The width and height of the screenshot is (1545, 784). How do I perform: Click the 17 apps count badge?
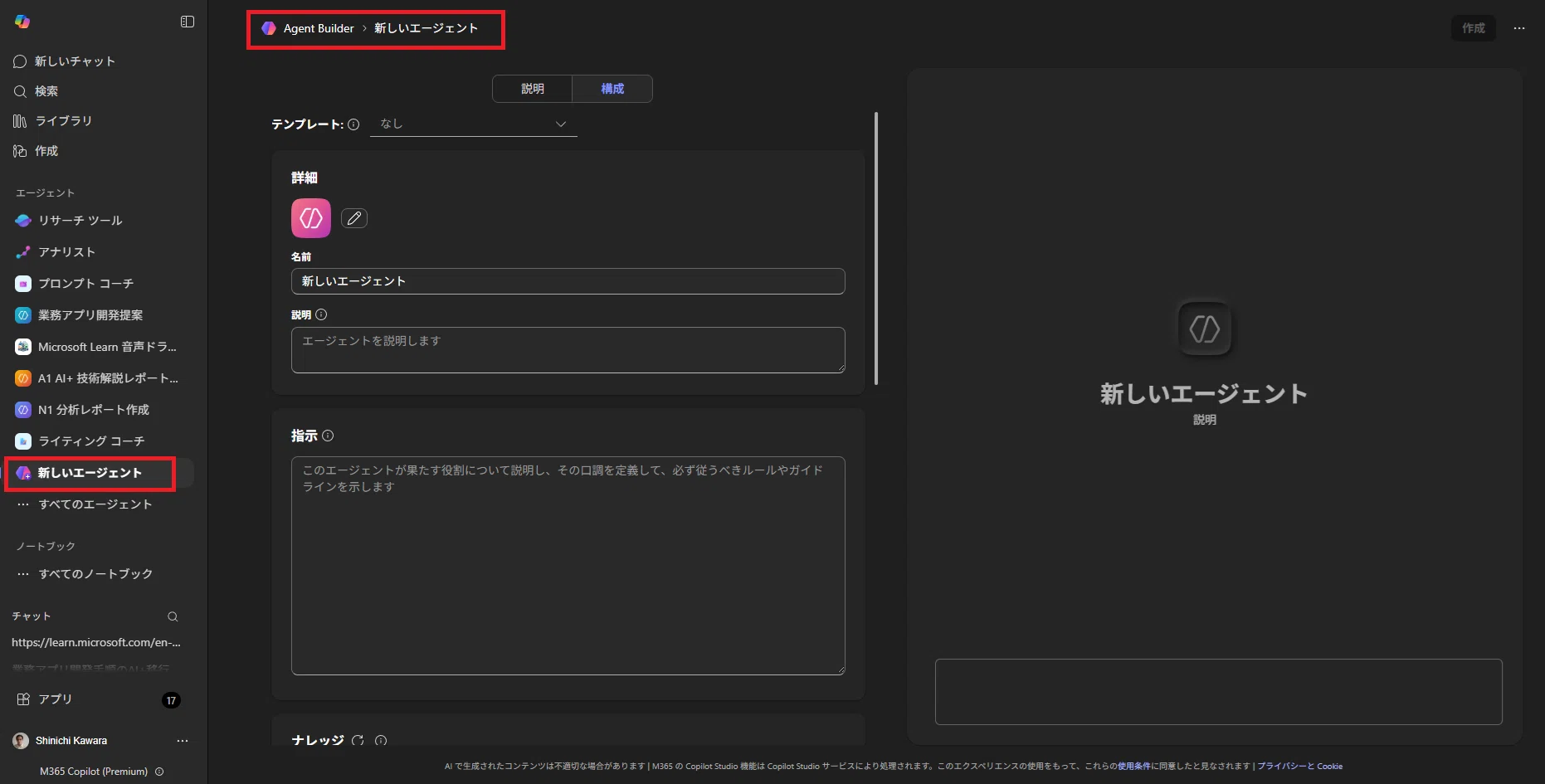point(171,700)
